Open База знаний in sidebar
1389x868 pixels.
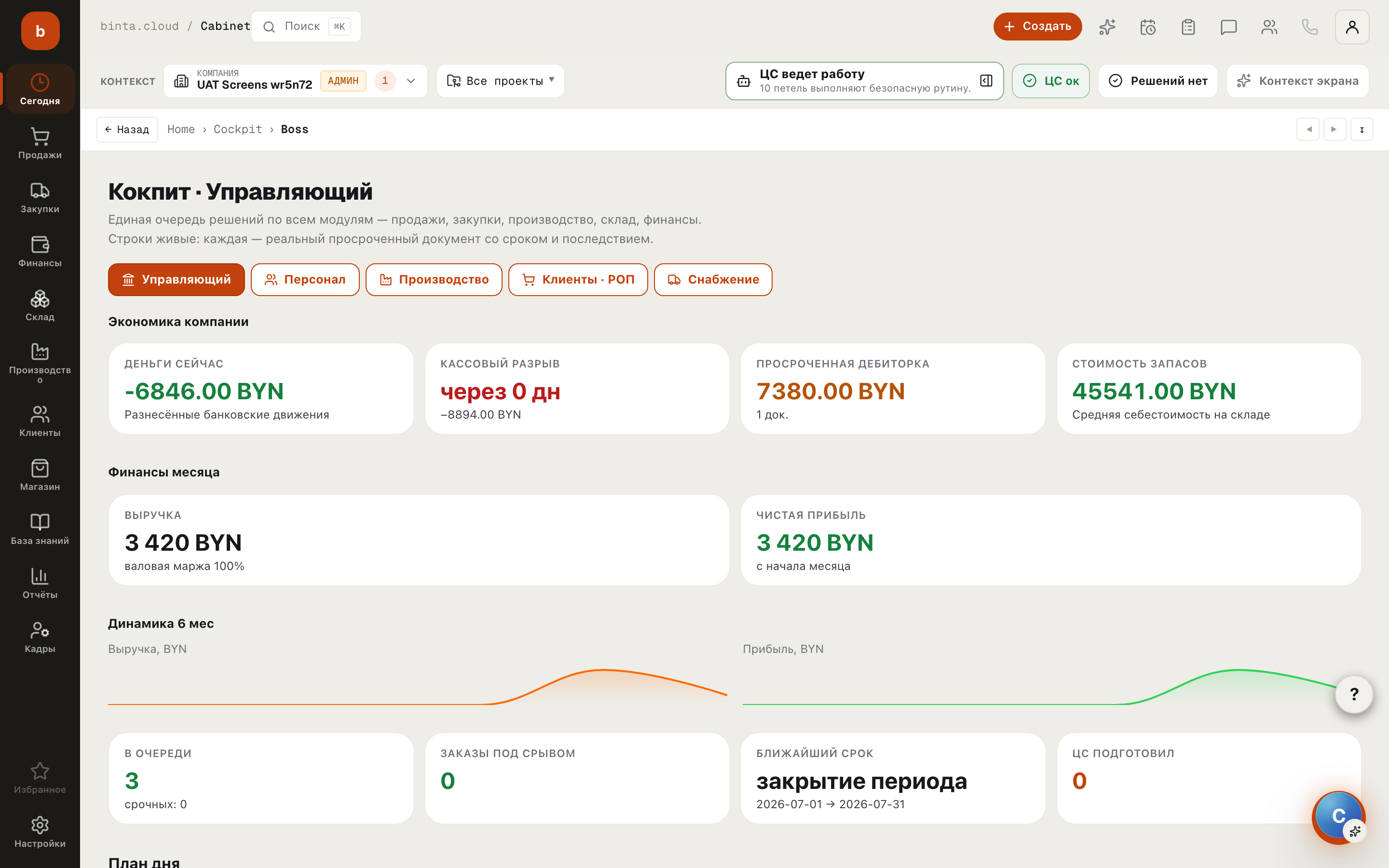40,529
